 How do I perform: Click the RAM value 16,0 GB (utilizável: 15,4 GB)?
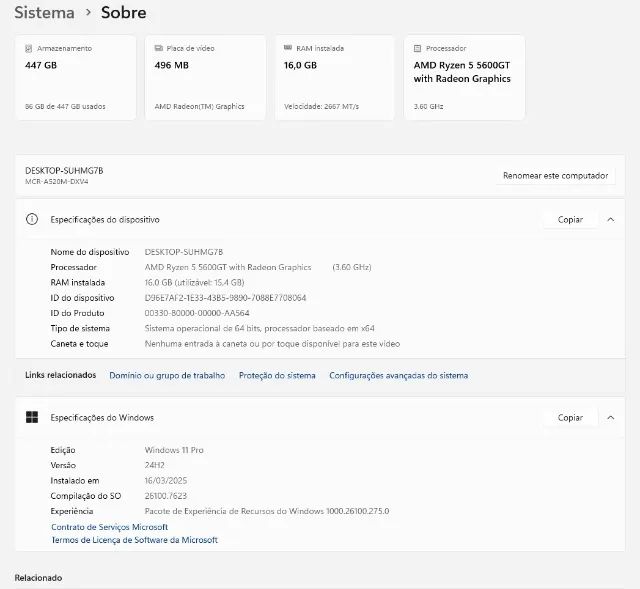tap(194, 282)
